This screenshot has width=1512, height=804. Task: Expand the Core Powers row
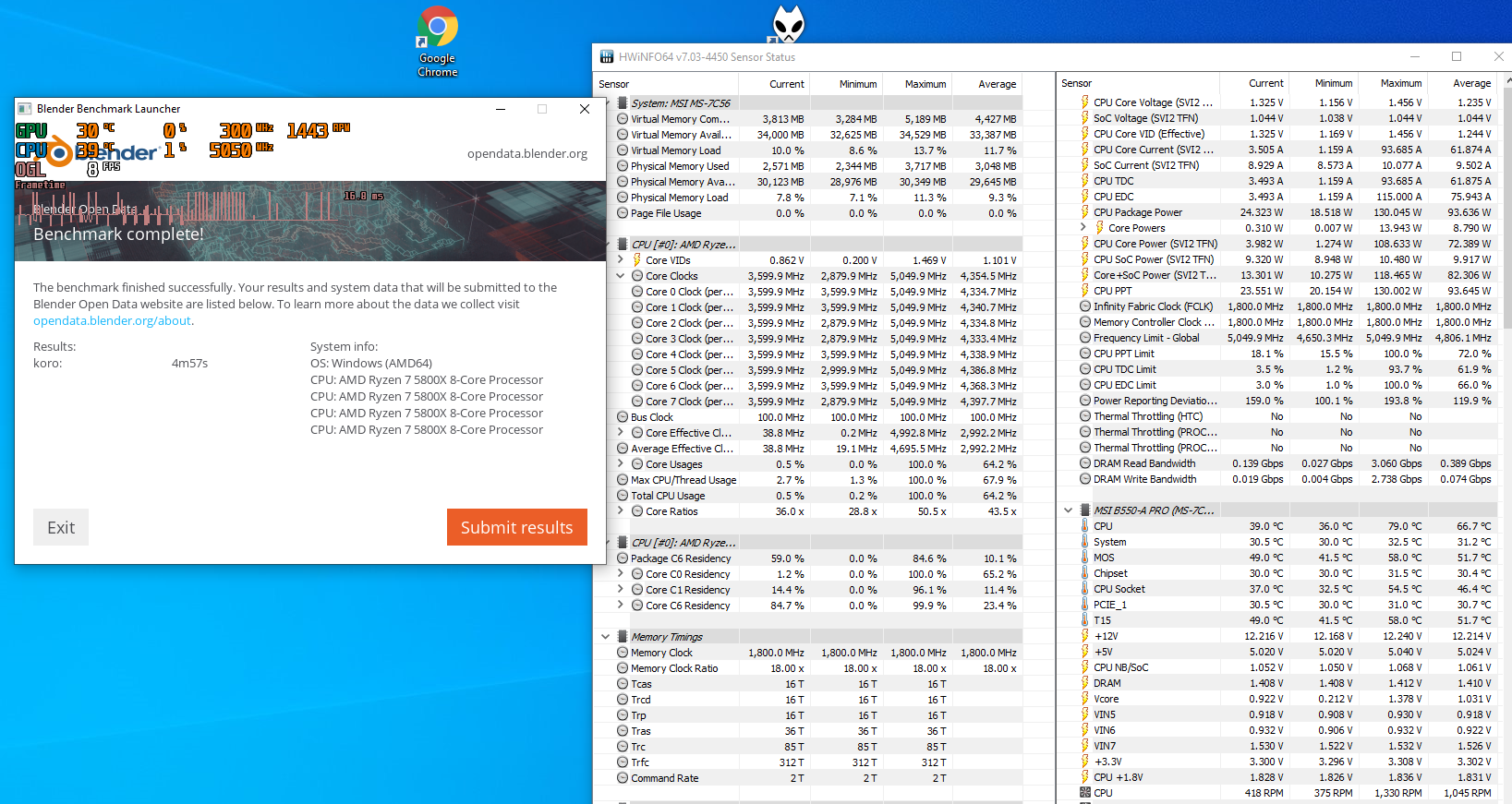[x=1083, y=228]
